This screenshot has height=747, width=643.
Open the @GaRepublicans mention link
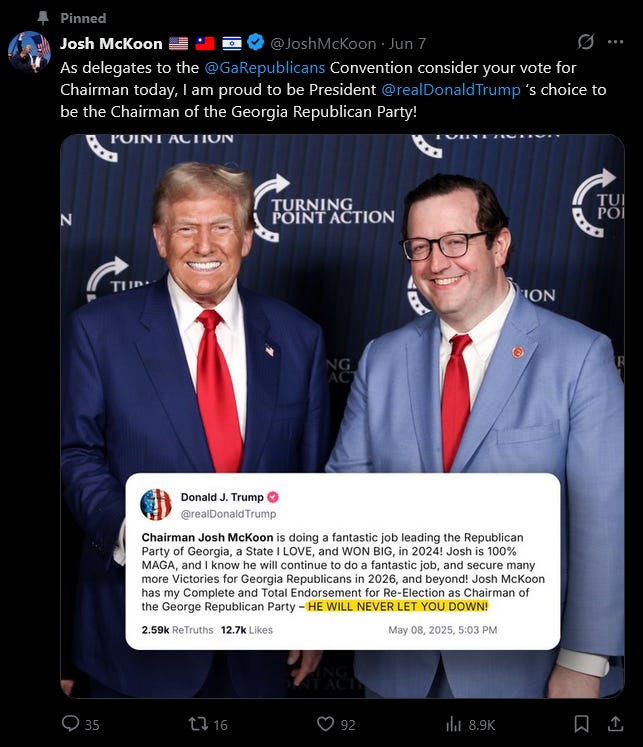click(x=264, y=68)
